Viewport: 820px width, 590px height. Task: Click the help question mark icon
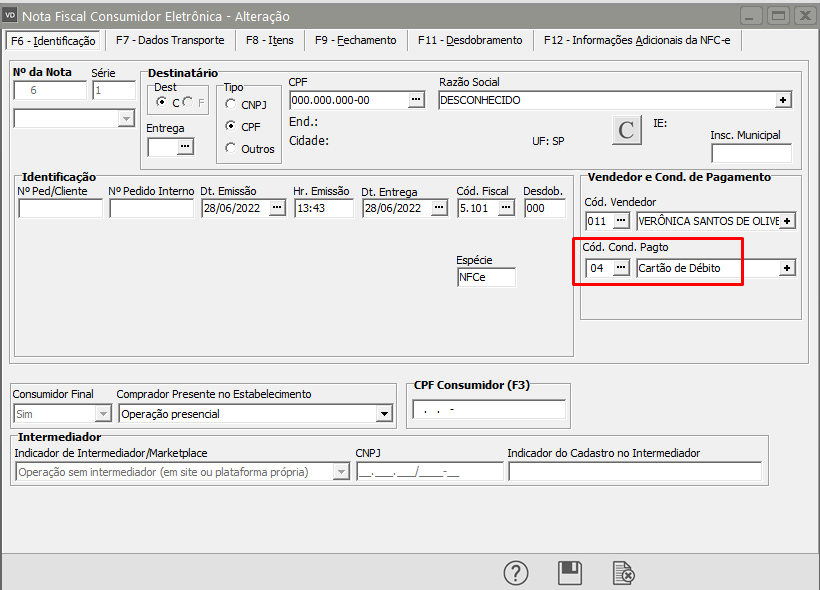pyautogui.click(x=515, y=573)
